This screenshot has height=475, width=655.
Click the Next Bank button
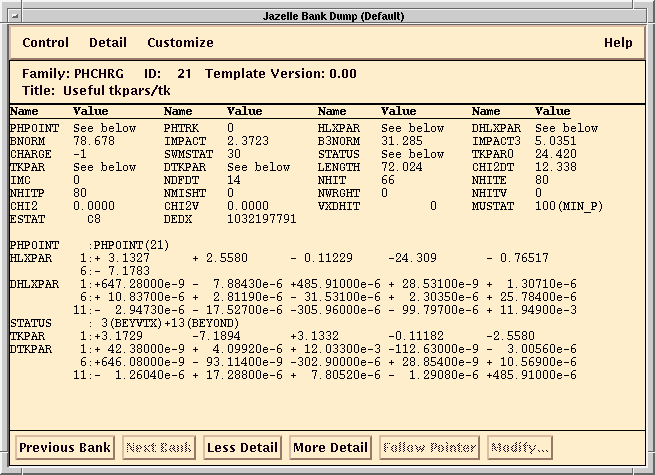click(x=158, y=447)
